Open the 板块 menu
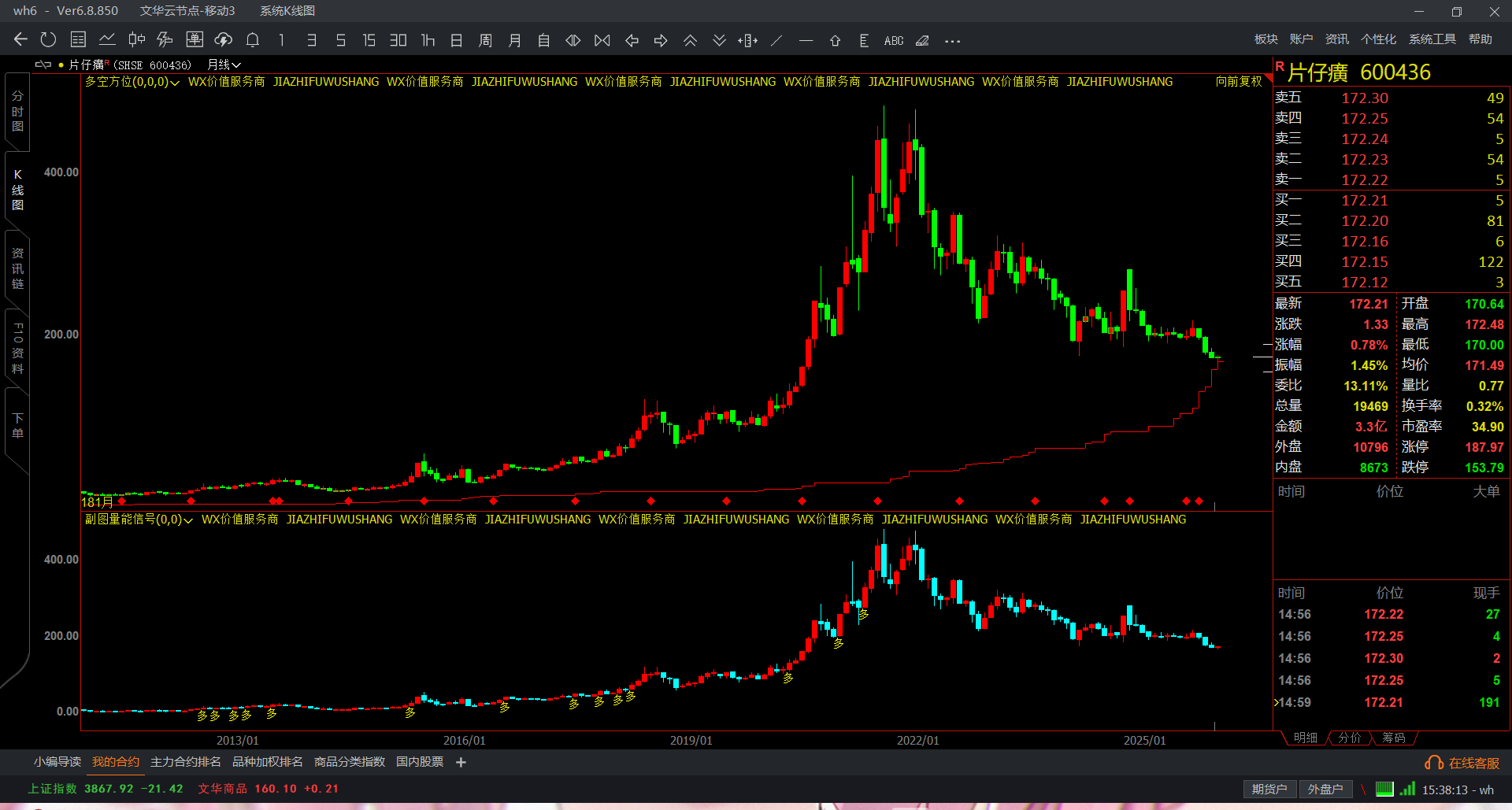 point(1266,39)
